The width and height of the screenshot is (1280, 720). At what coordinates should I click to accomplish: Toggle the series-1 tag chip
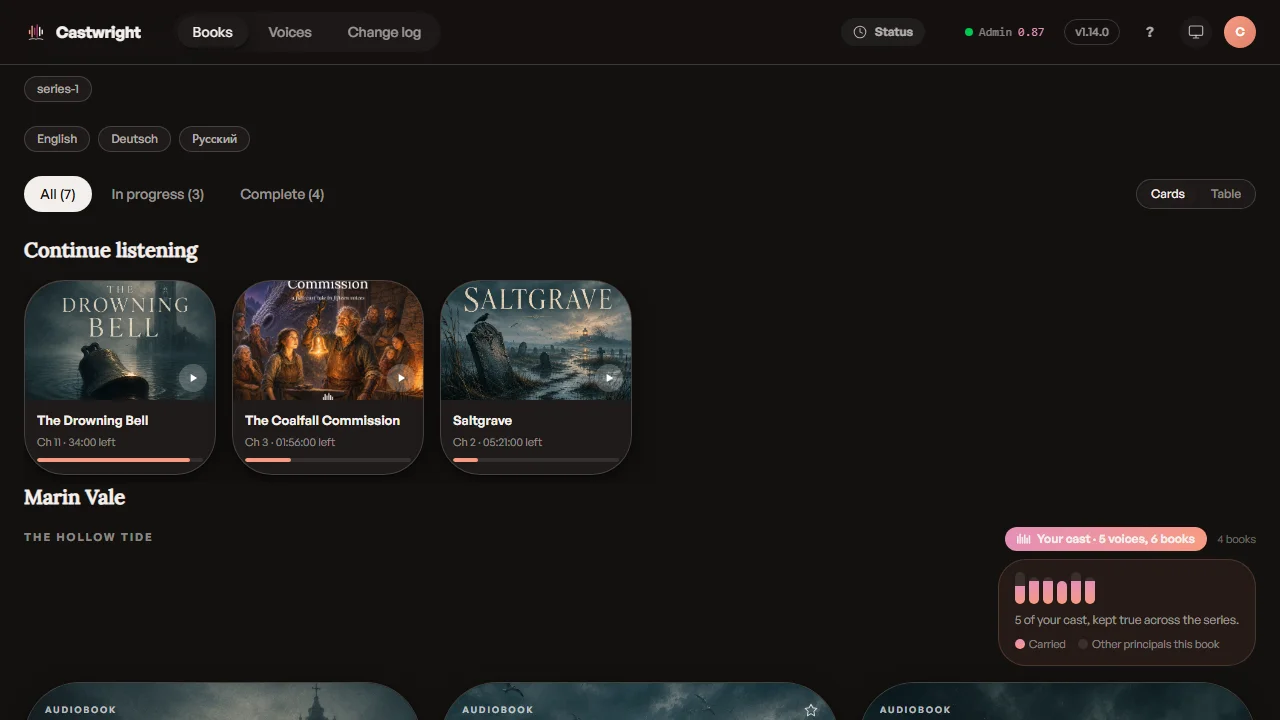tap(58, 89)
